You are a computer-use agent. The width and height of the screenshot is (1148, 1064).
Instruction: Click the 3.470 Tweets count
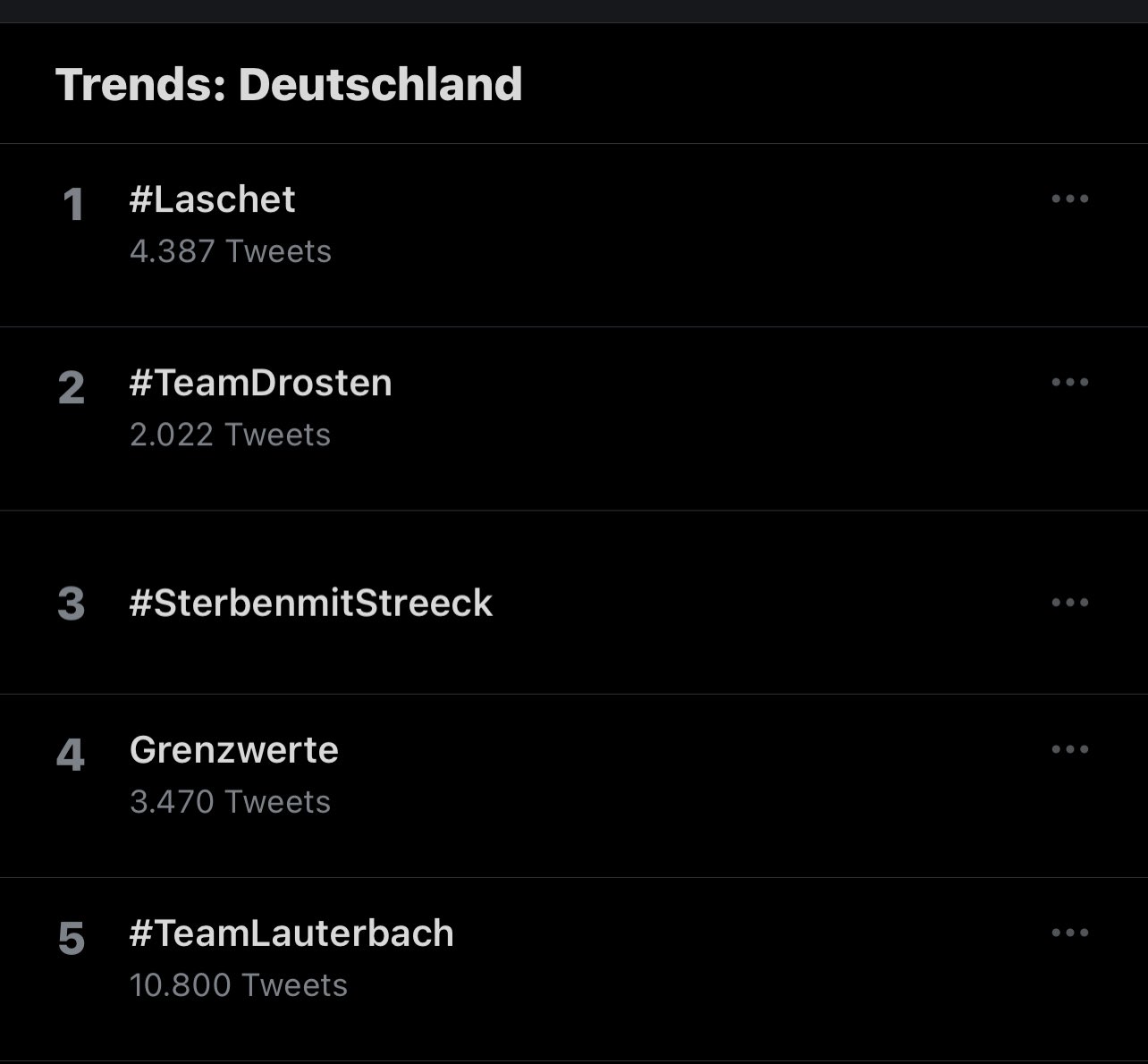(x=230, y=802)
